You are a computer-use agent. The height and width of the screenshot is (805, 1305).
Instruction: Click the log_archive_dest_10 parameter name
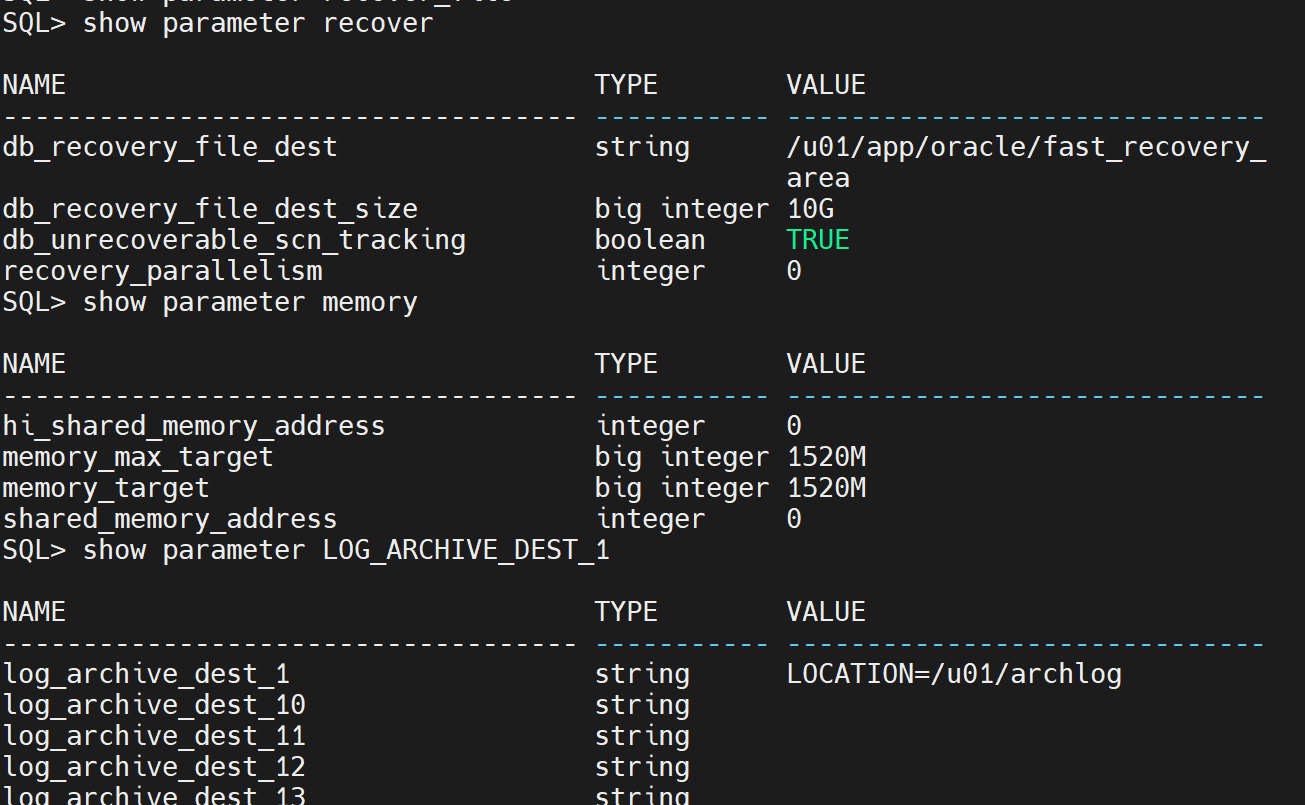click(154, 705)
